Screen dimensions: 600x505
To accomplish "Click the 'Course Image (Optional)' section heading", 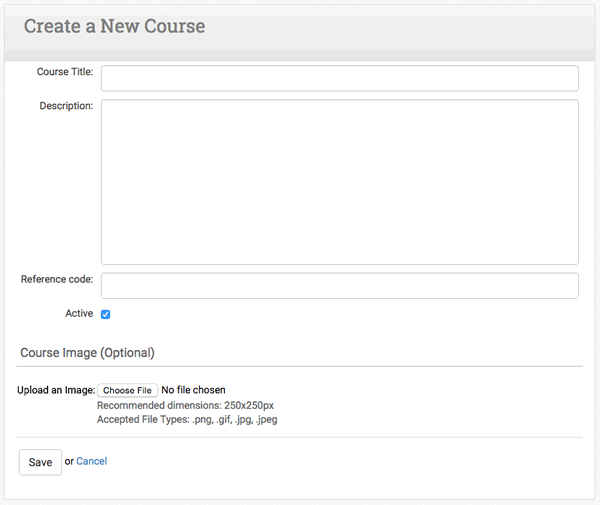I will click(x=87, y=352).
